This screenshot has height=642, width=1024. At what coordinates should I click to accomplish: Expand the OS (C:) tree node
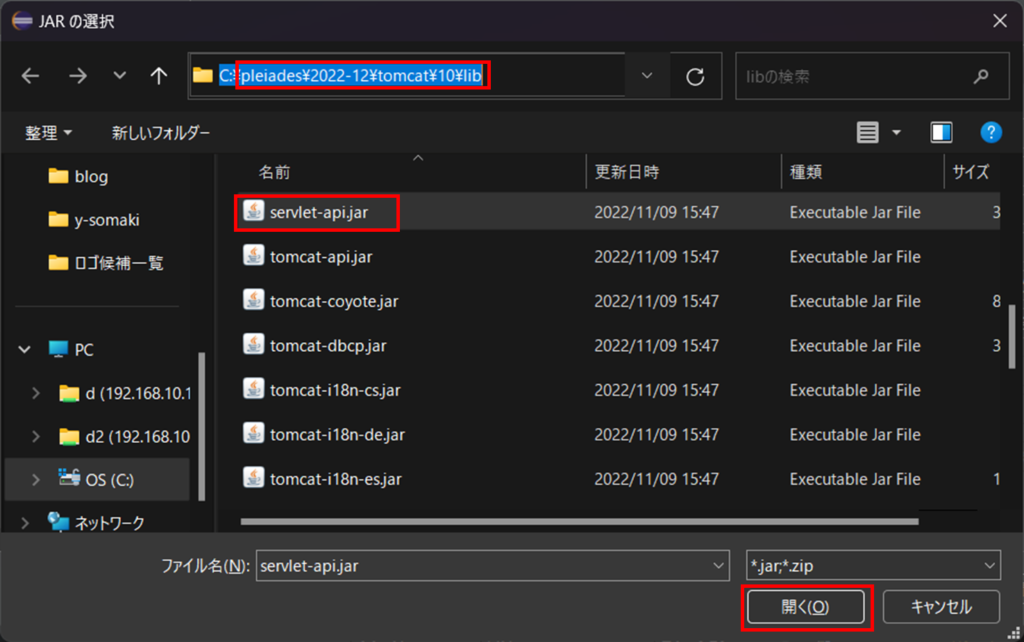pos(37,480)
